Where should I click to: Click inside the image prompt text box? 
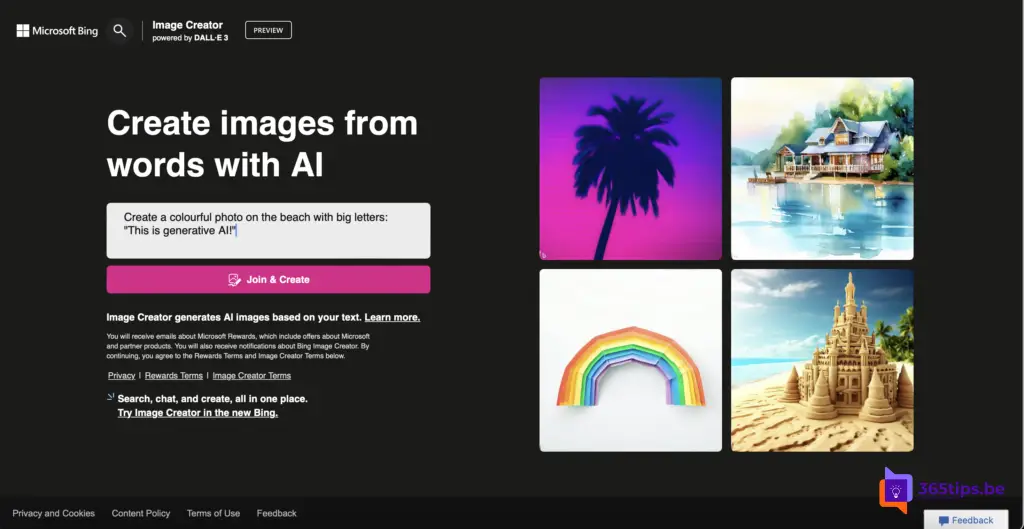pos(268,231)
